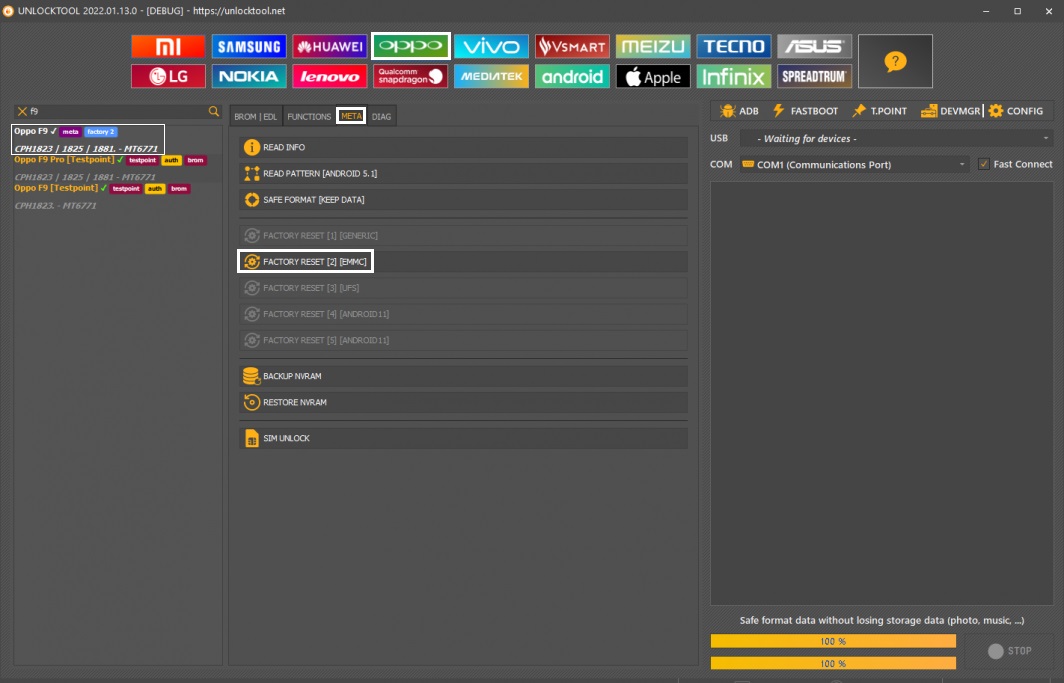The height and width of the screenshot is (683, 1064).
Task: Click READ PATTERN [ANDROID 5.1]
Action: pos(463,174)
